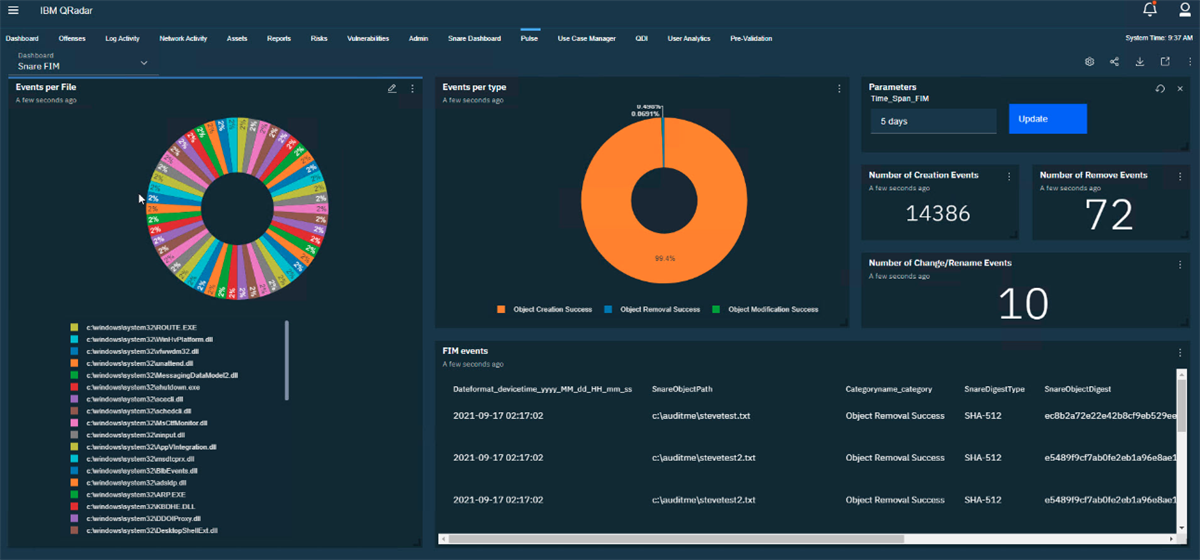The width and height of the screenshot is (1200, 560).
Task: Click the file legend scrollbar
Action: (x=287, y=358)
